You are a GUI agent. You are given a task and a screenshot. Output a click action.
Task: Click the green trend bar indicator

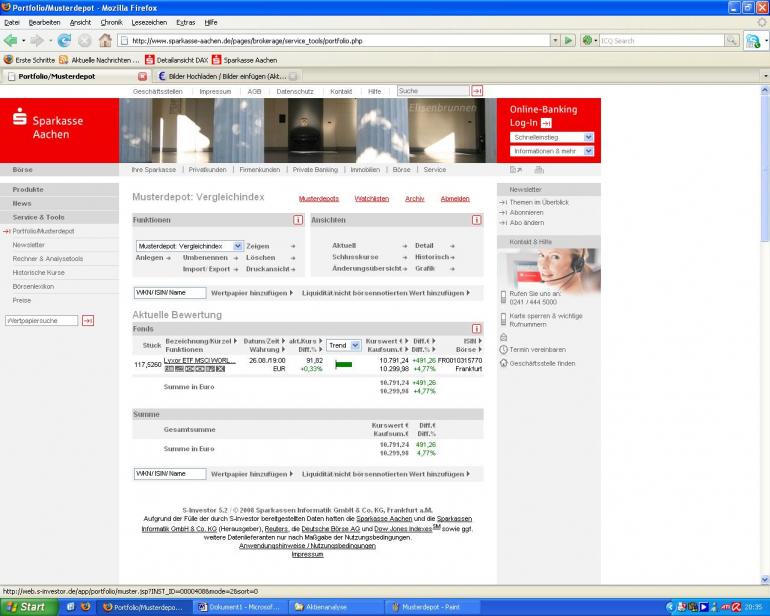coord(343,364)
